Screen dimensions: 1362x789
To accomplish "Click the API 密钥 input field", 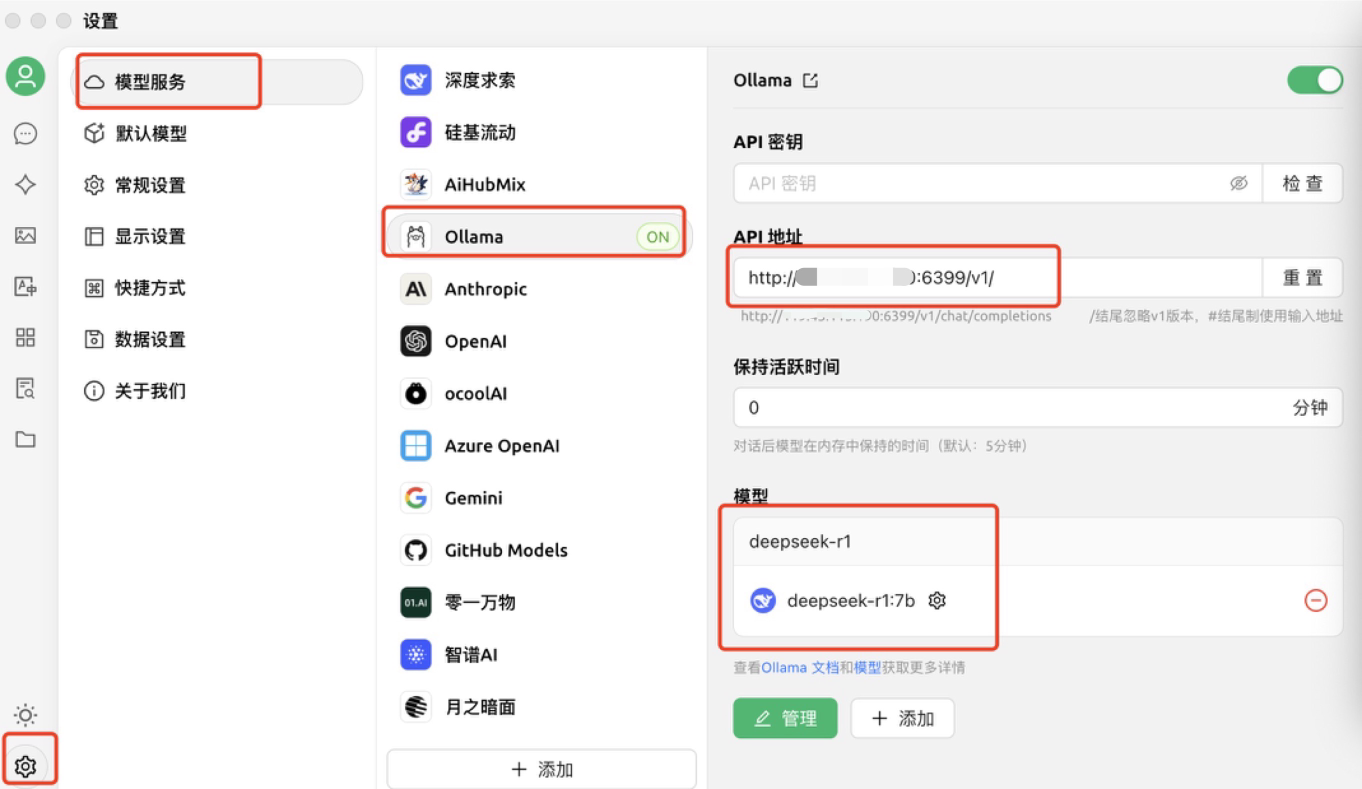I will click(997, 184).
